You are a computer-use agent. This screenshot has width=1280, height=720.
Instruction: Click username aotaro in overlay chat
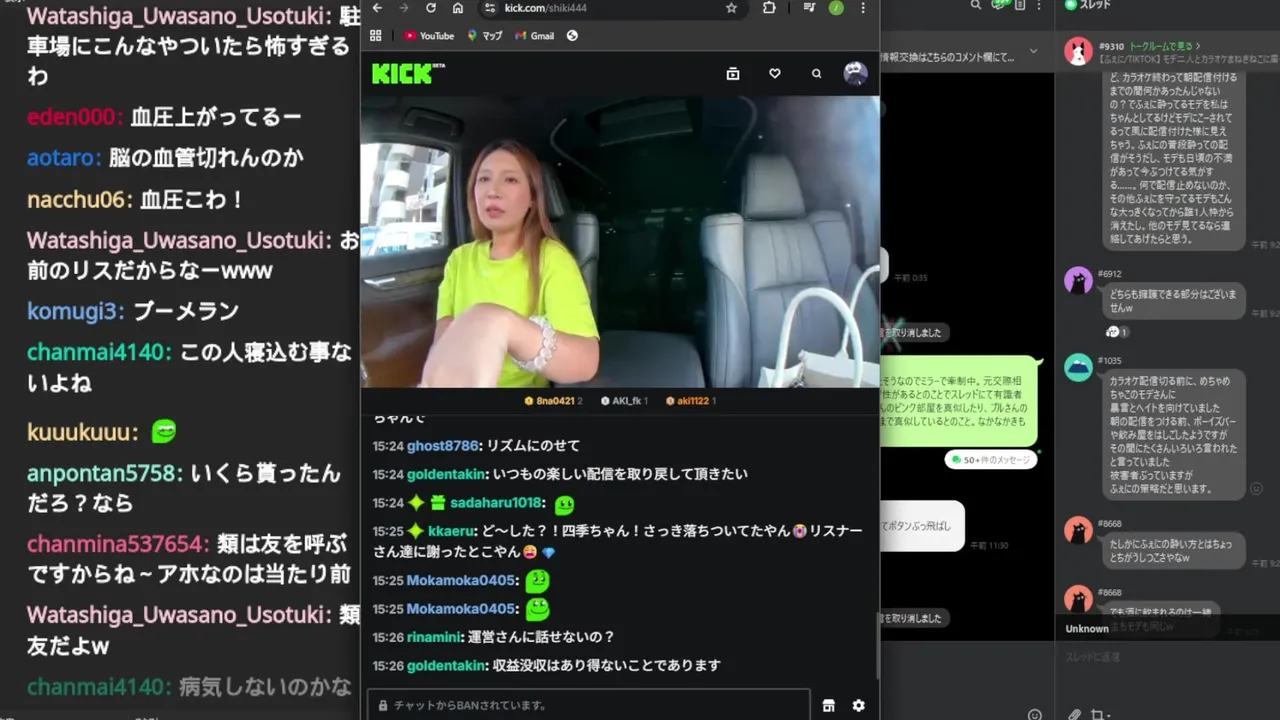tap(61, 158)
